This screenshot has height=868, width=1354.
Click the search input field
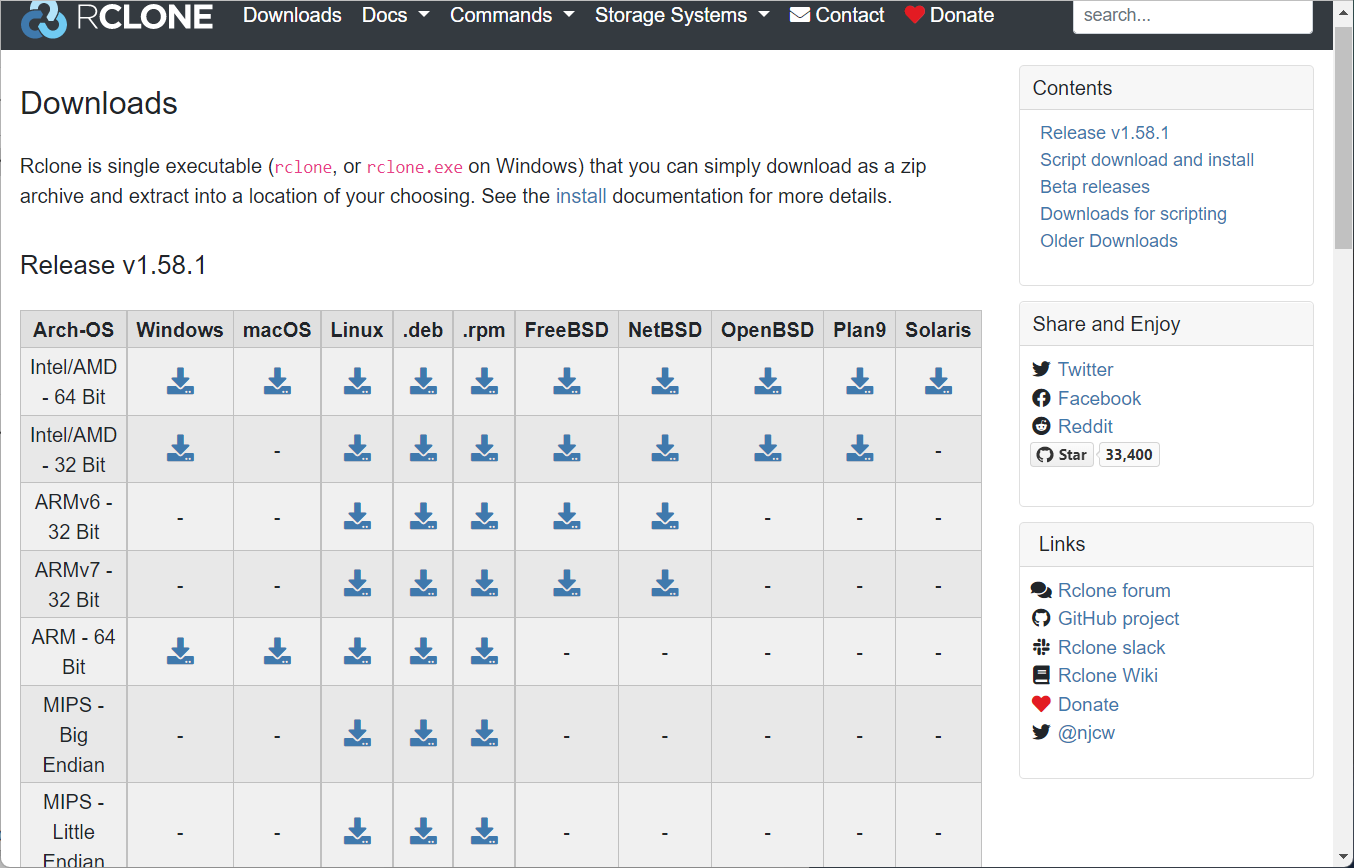click(1192, 15)
